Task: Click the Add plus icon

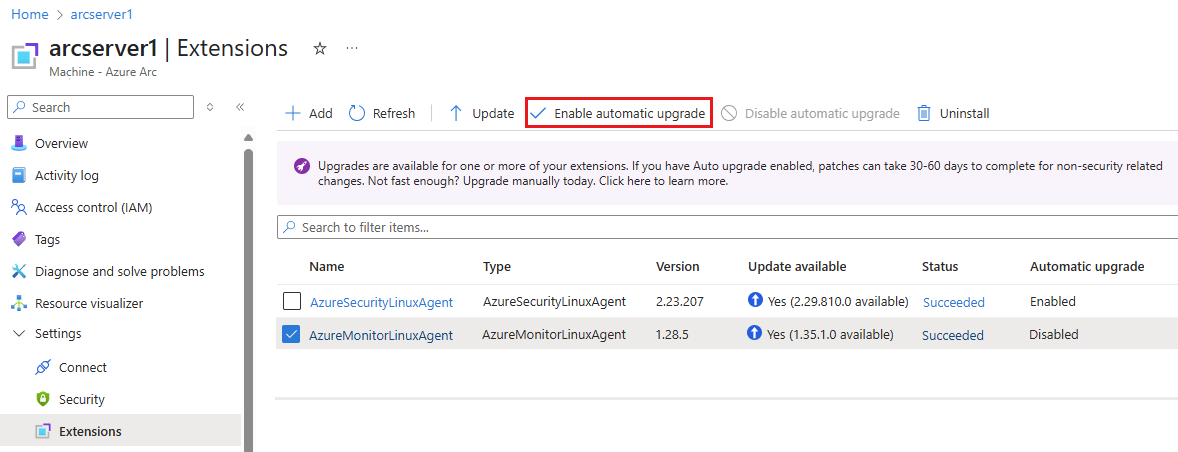Action: [293, 113]
